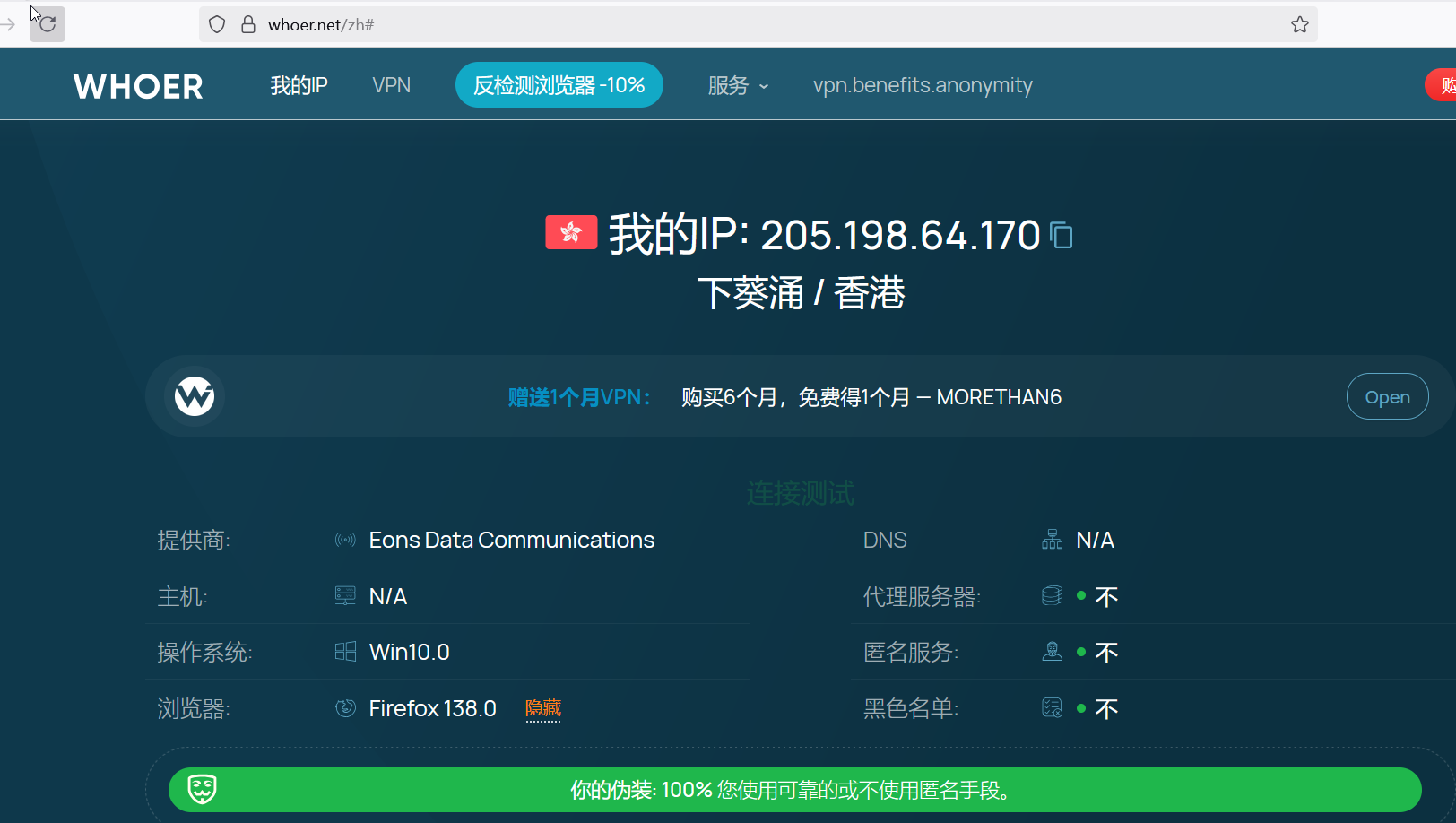Click the Eons Data Communications provider name
This screenshot has width=1456, height=823.
click(512, 540)
